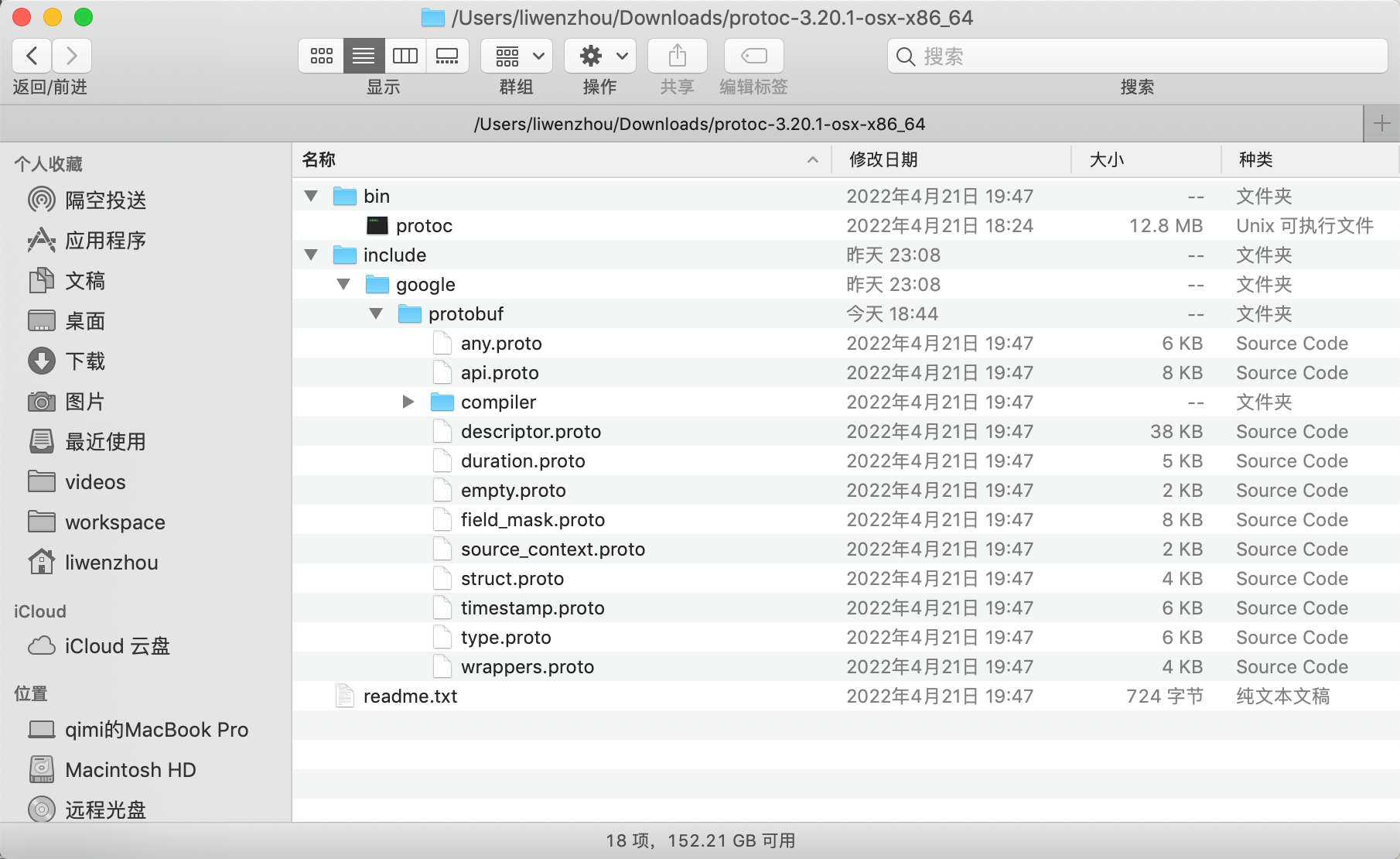Sort by the 种类 column header
Image resolution: width=1400 pixels, height=859 pixels.
(x=1310, y=160)
